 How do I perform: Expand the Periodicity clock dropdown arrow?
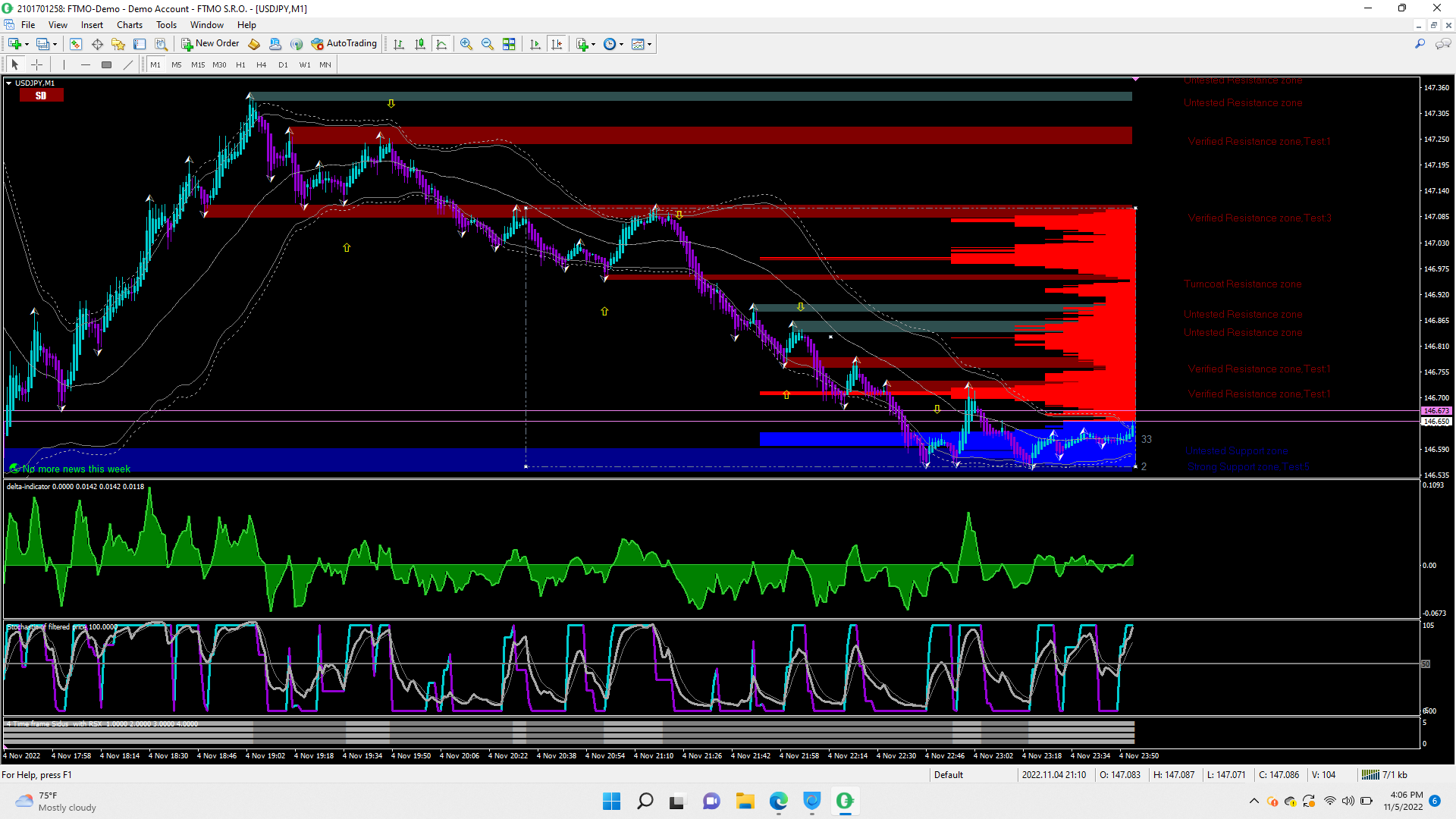pyautogui.click(x=622, y=44)
